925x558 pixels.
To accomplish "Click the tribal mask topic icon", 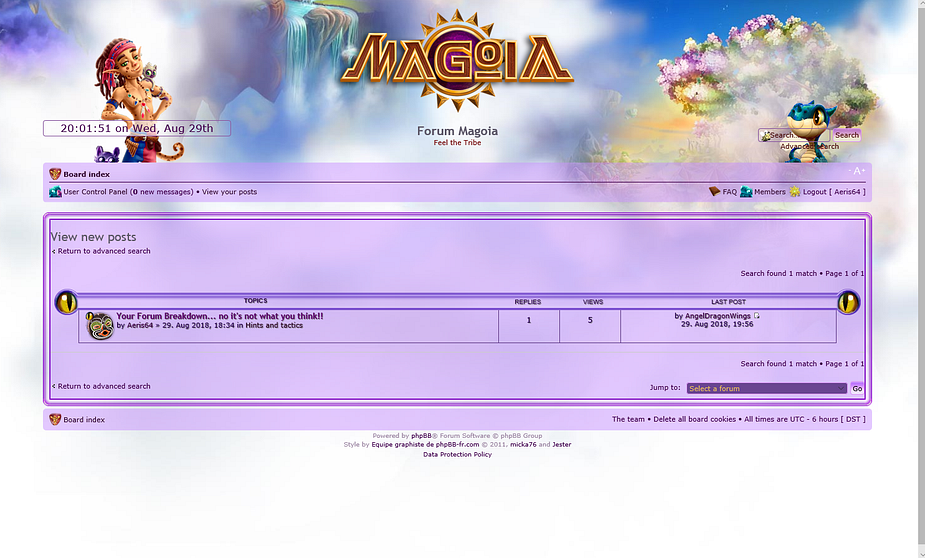I will (100, 326).
